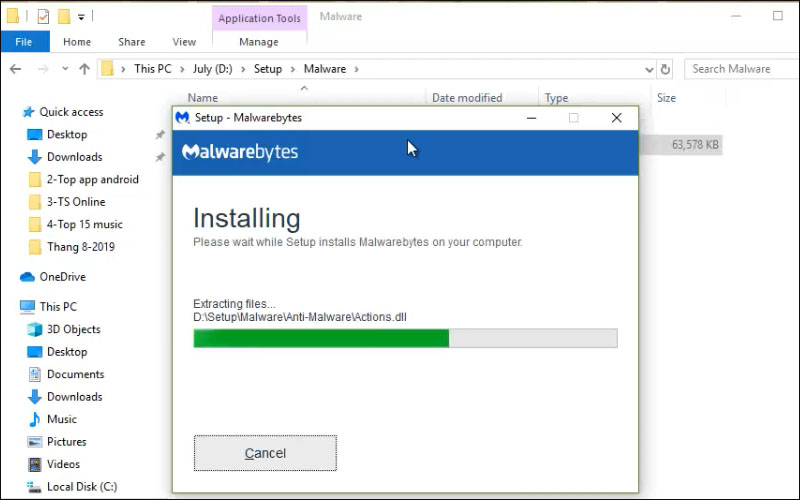The image size is (800, 500).
Task: Switch to the Home ribbon tab
Action: (x=77, y=42)
